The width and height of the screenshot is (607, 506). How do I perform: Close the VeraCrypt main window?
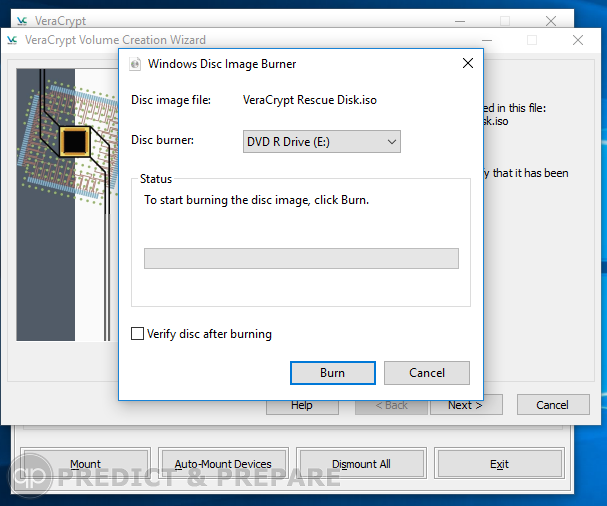point(551,21)
